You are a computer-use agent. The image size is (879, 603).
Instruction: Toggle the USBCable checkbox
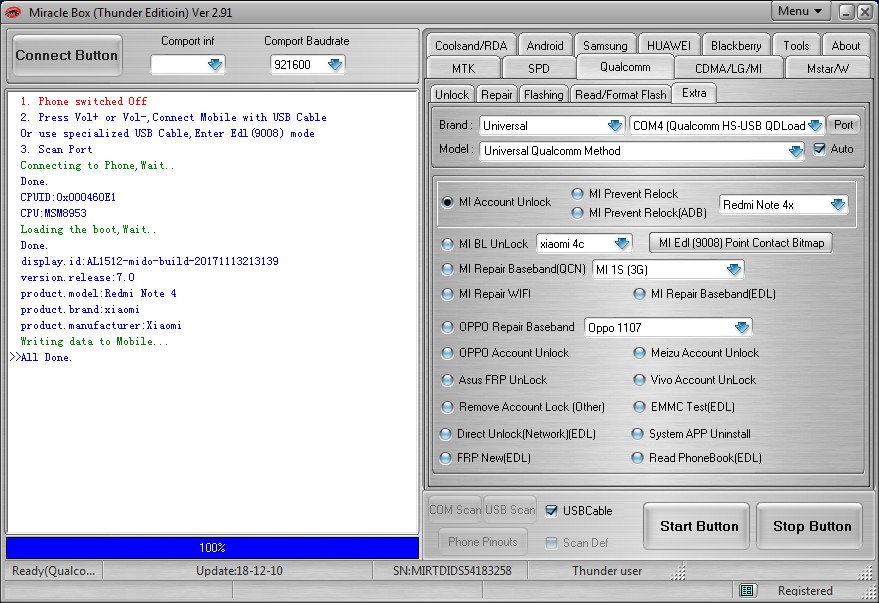point(552,511)
